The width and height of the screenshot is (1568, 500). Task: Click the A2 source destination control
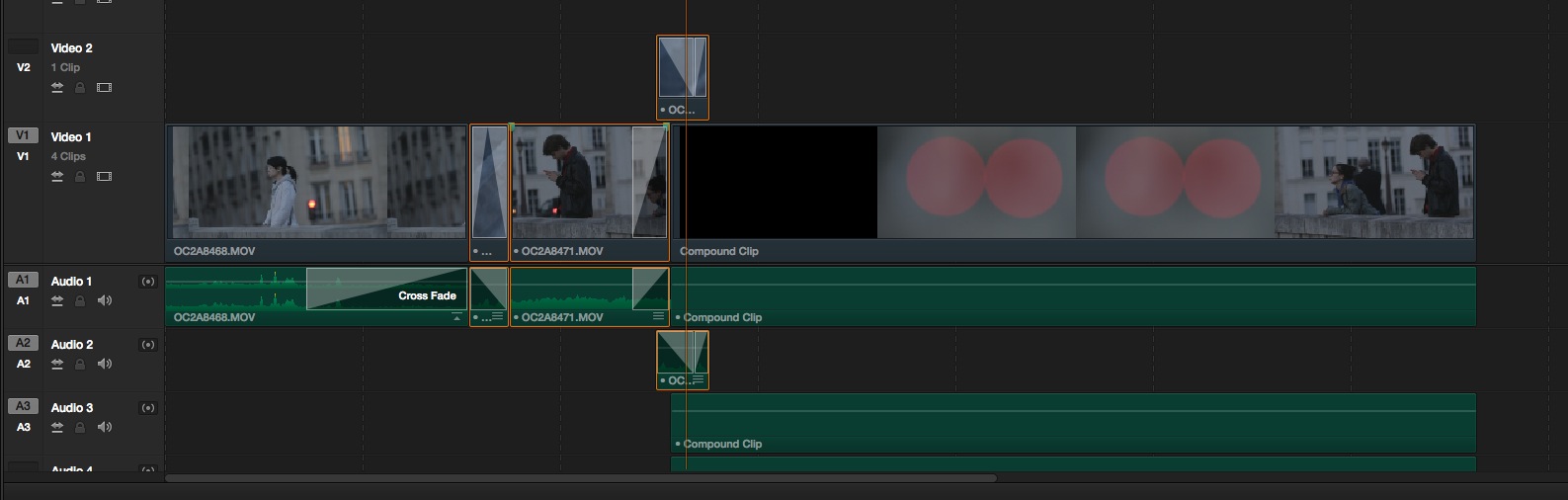[23, 343]
